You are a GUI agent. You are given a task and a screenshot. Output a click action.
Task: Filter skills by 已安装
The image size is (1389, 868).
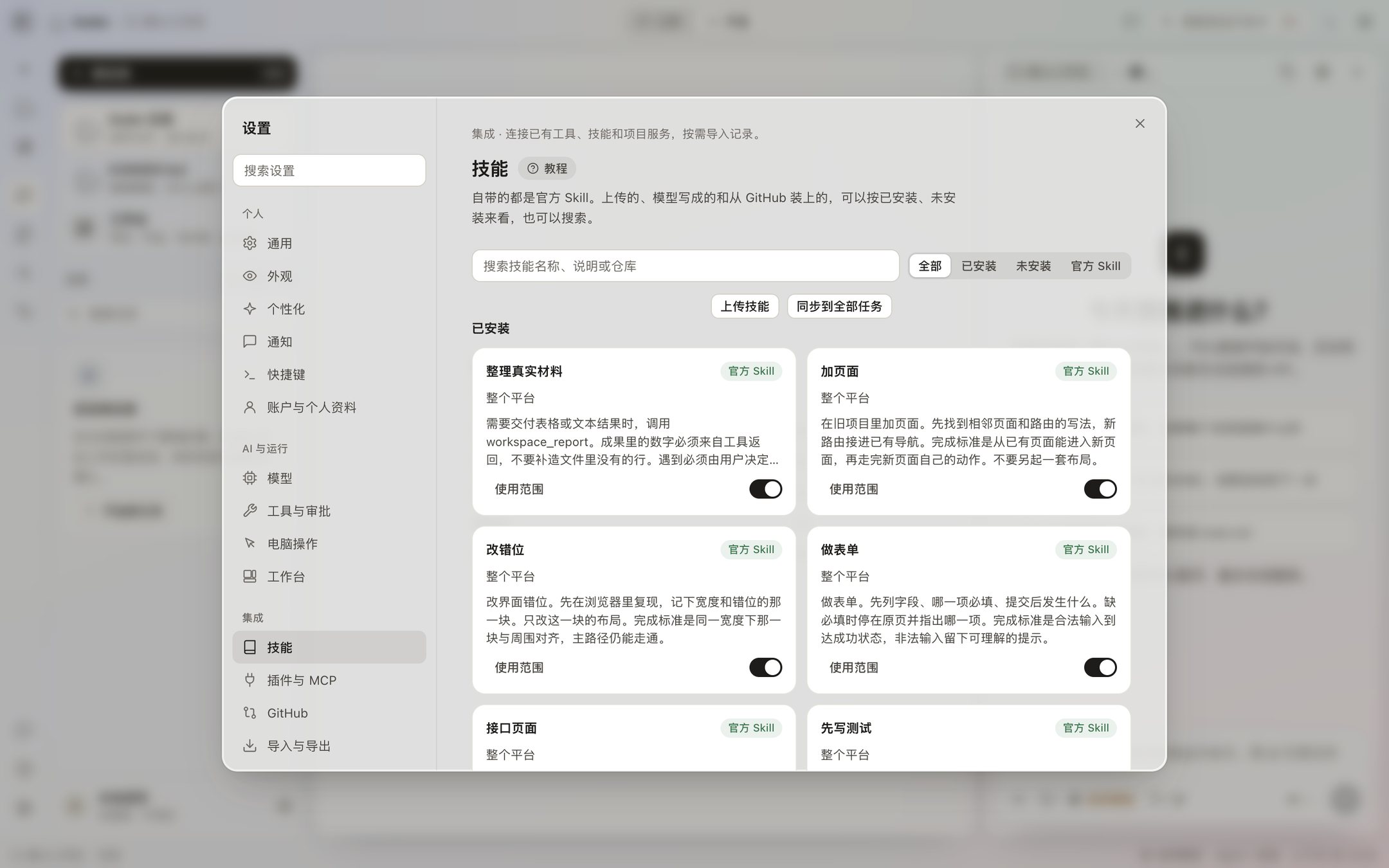pyautogui.click(x=979, y=266)
